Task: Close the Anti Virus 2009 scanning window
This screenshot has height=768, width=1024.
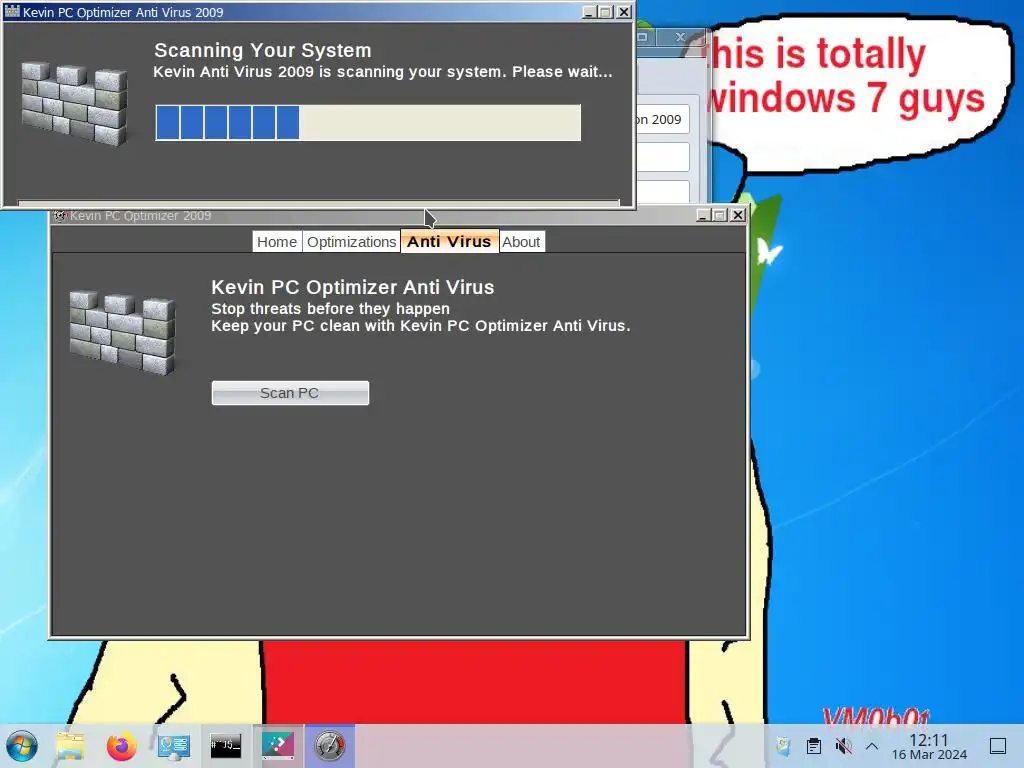Action: point(624,12)
